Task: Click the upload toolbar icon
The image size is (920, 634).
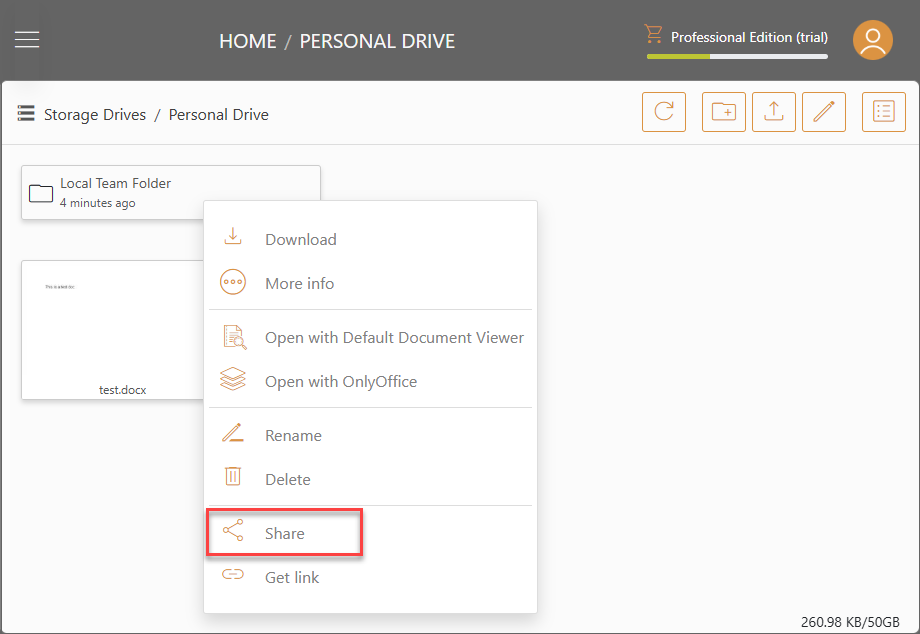Action: [x=773, y=111]
